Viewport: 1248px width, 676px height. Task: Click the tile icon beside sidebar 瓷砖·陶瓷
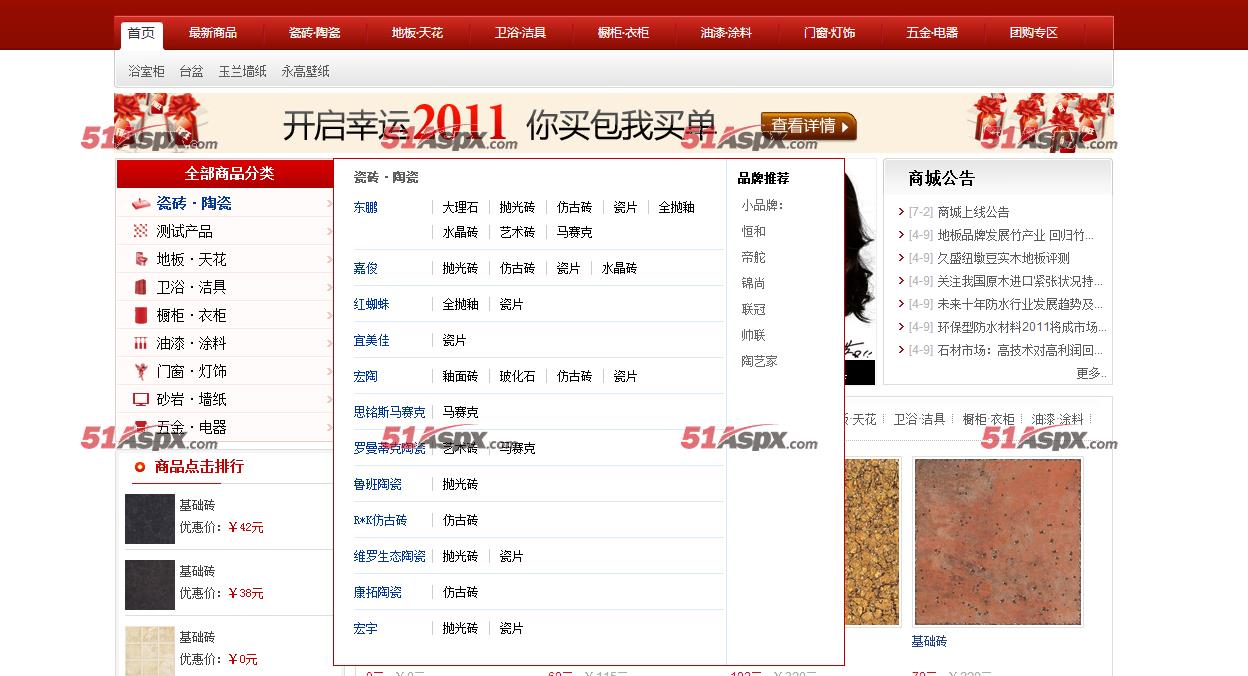click(140, 203)
